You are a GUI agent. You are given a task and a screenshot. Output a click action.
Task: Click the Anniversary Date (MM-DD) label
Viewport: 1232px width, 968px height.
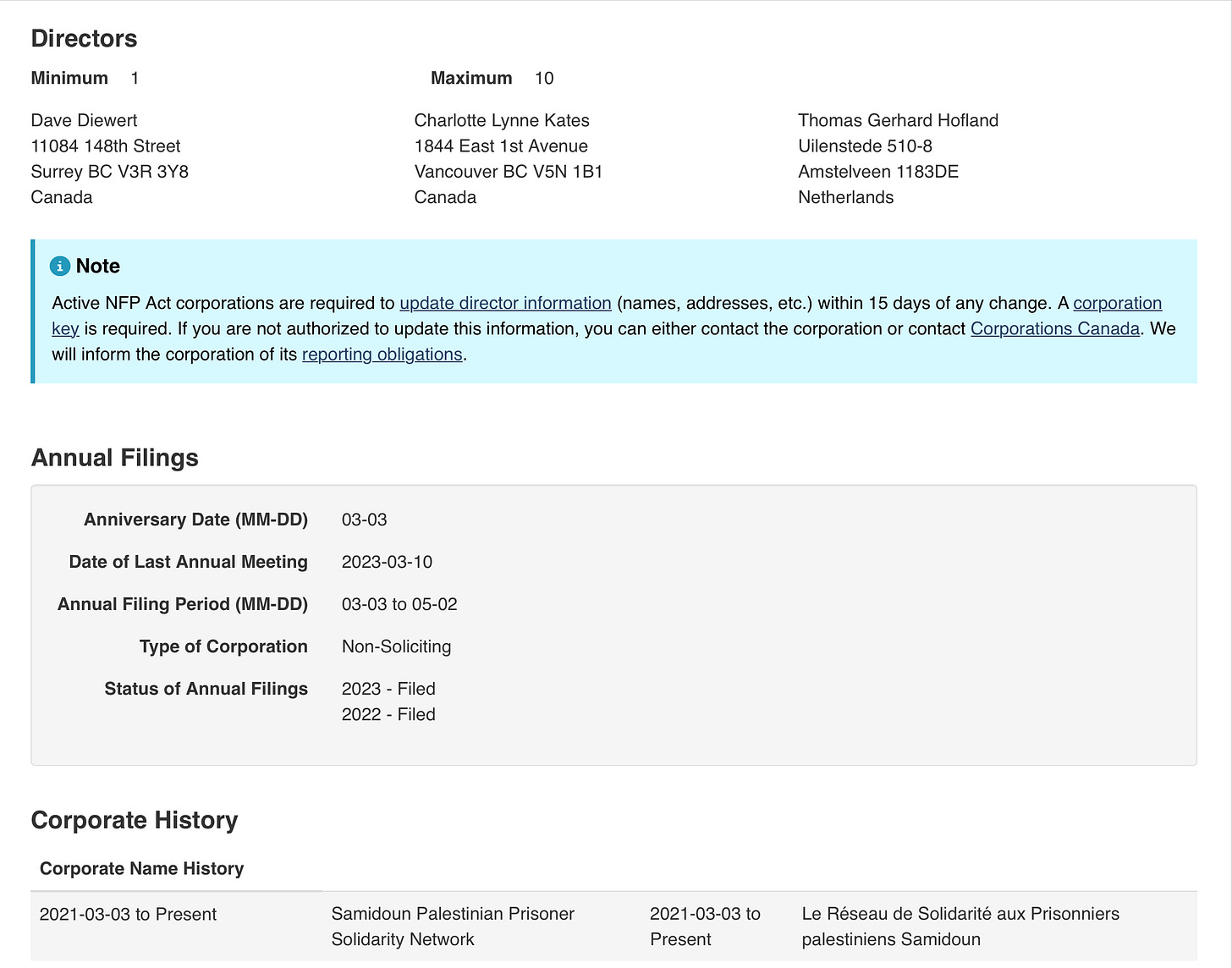[195, 520]
